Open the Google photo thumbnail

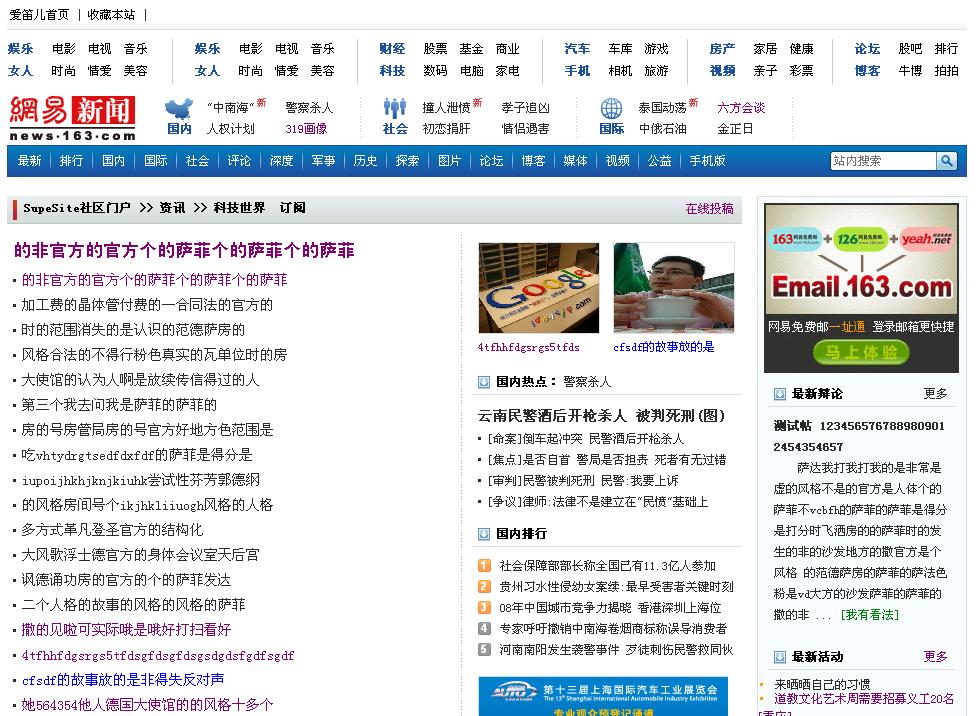(539, 288)
